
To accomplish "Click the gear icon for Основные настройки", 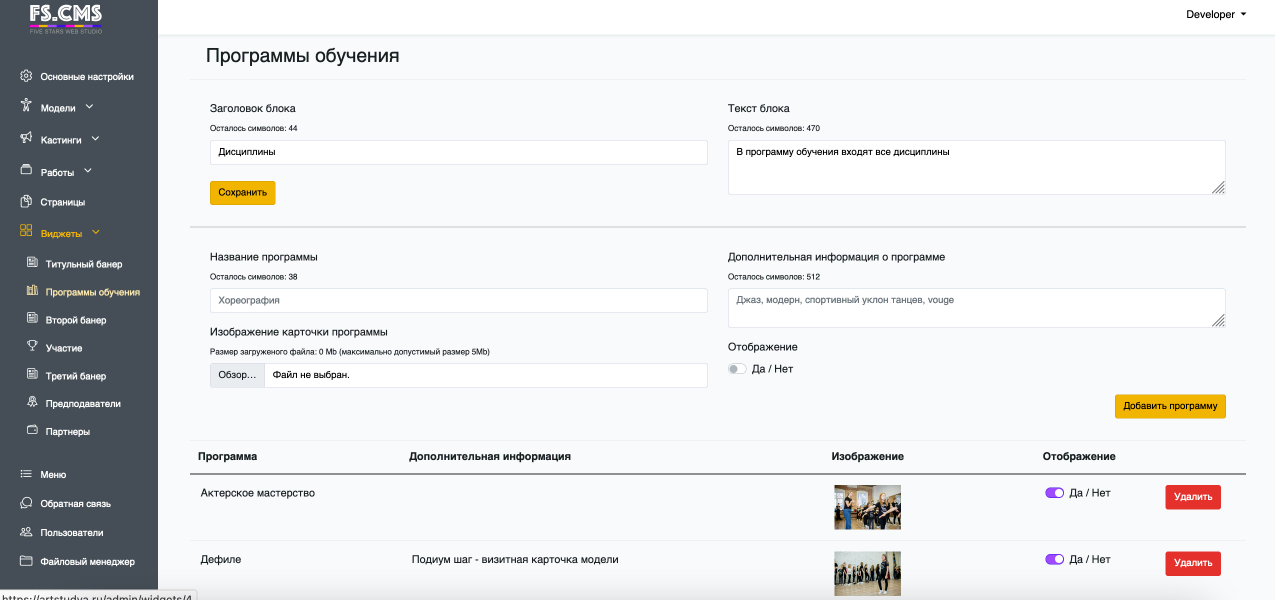I will (x=26, y=76).
